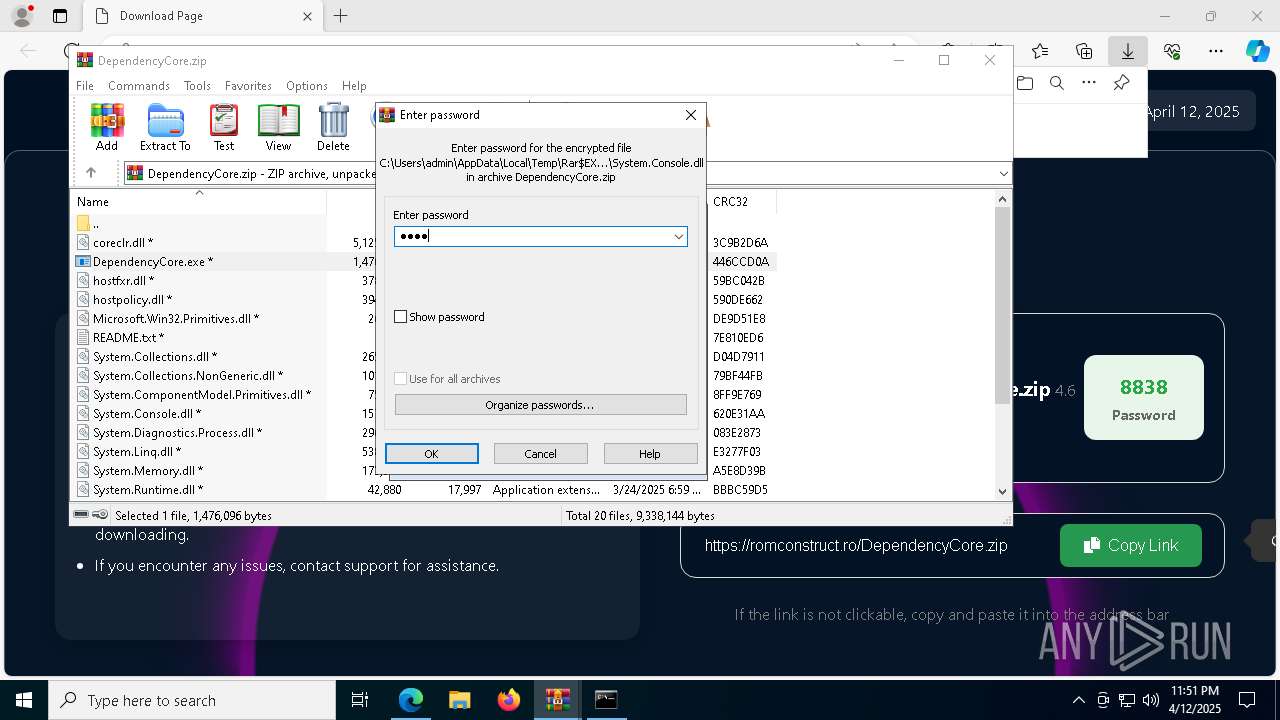This screenshot has height=720, width=1280.
Task: Click the View toolbar icon in WinRAR
Action: [278, 126]
